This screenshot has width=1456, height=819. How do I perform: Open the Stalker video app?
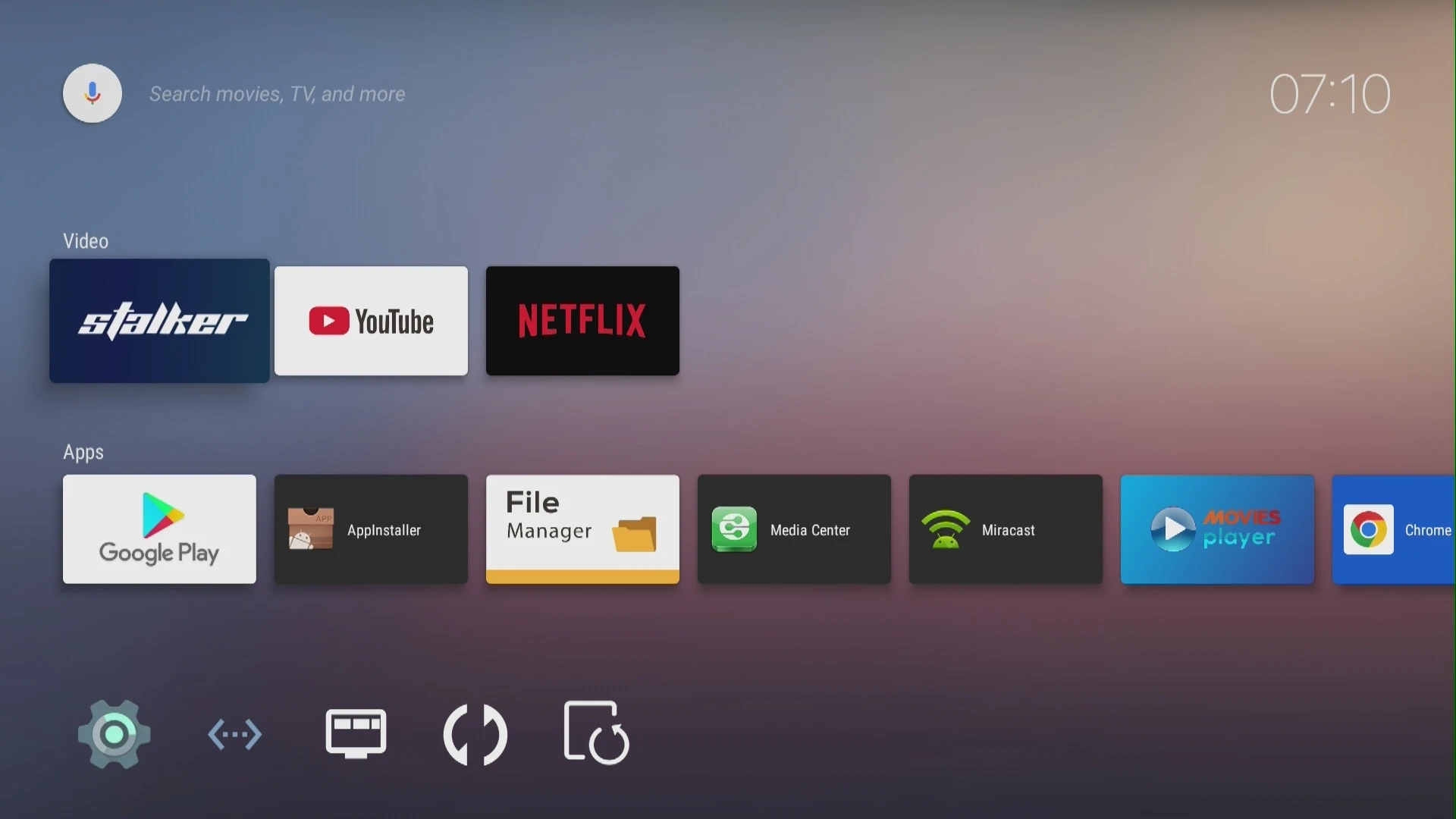(x=159, y=320)
